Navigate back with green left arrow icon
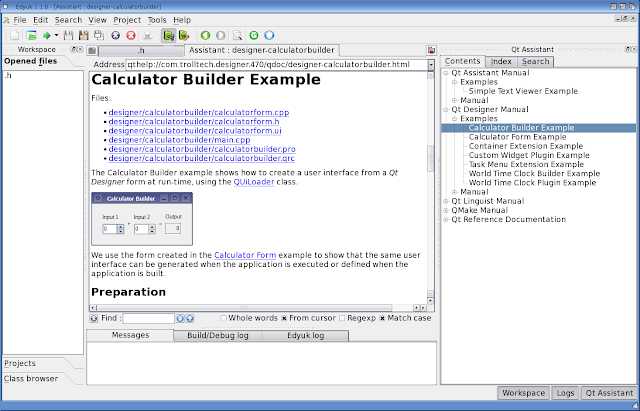 pyautogui.click(x=205, y=36)
